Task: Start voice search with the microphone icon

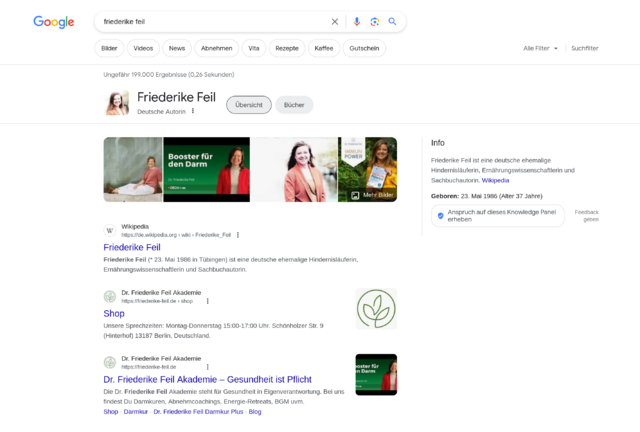Action: 357,22
